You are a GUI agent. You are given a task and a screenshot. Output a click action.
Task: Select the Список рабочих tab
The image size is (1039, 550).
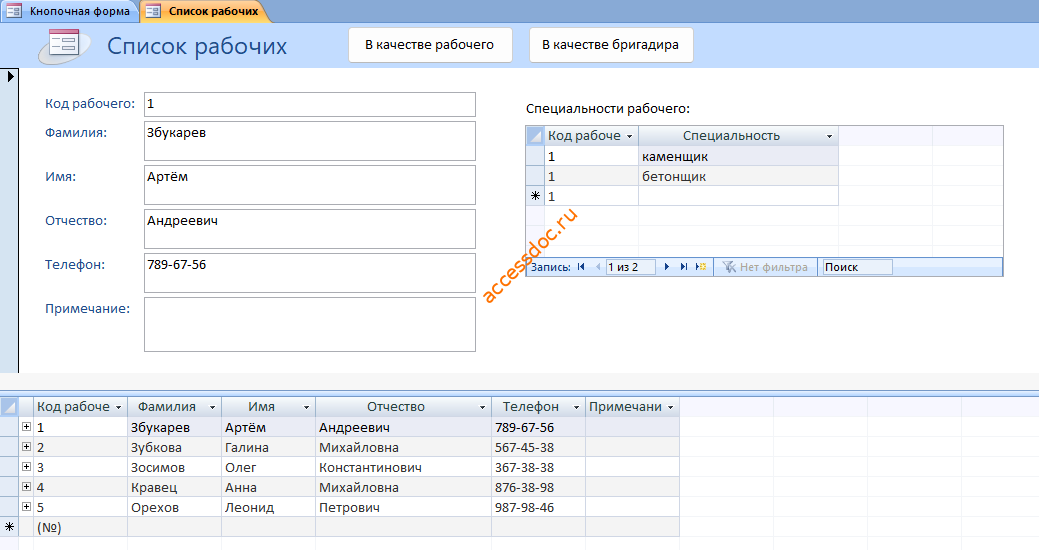[x=205, y=11]
